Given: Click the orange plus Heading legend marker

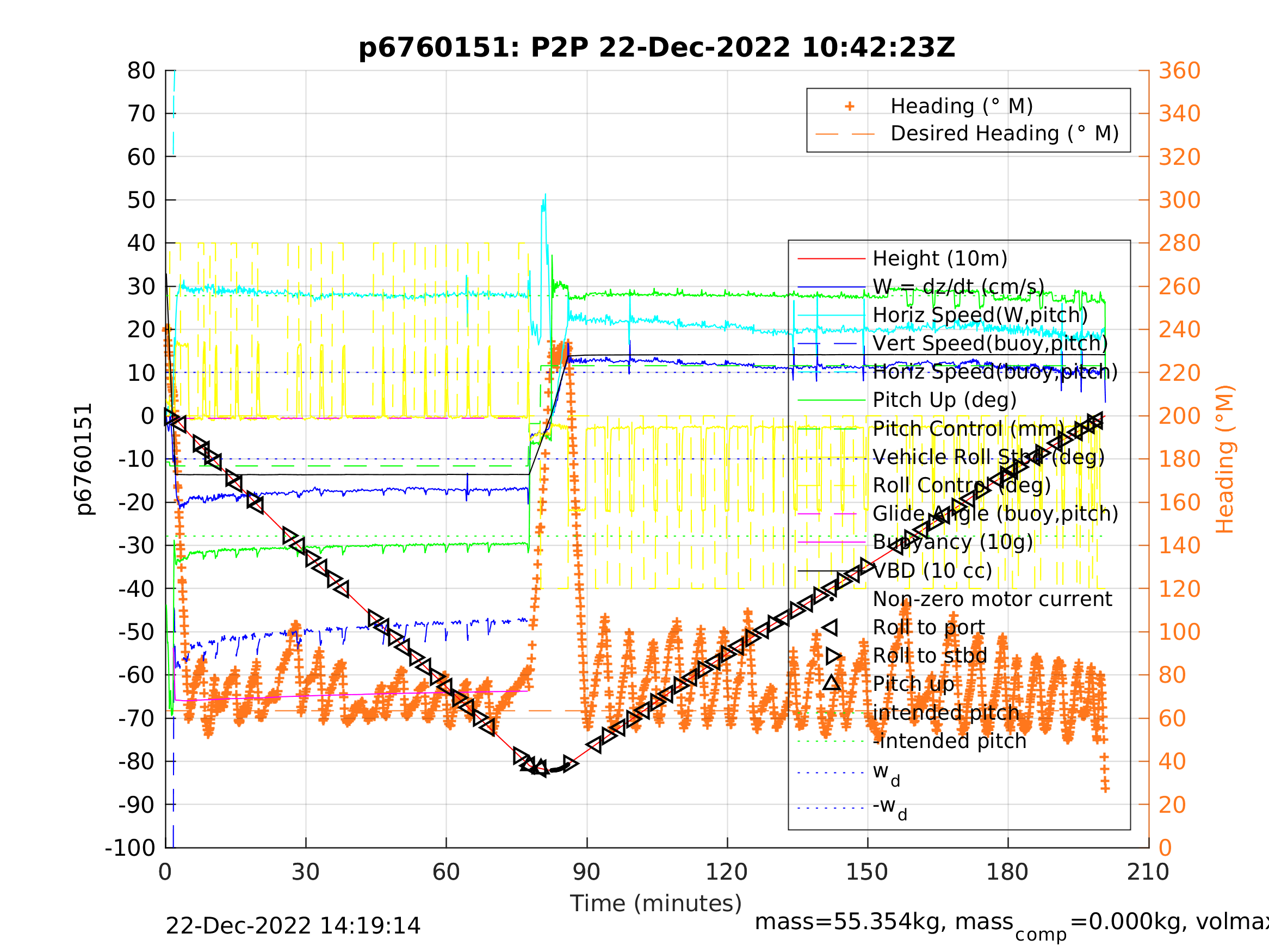Looking at the screenshot, I should tap(850, 106).
